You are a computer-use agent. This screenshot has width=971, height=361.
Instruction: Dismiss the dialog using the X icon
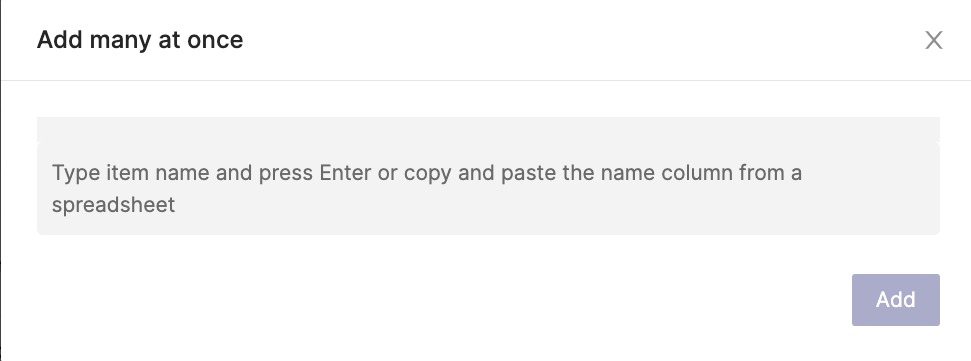point(933,40)
